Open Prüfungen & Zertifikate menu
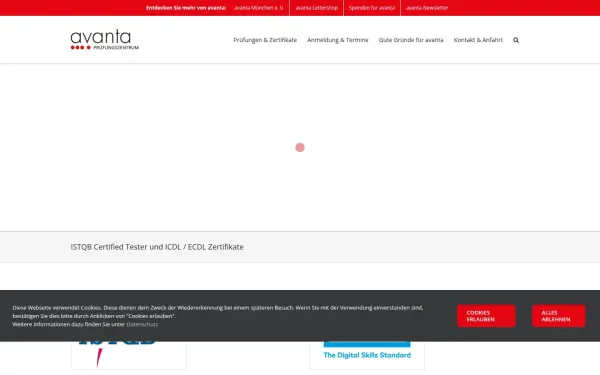This screenshot has width=600, height=375. coord(265,40)
